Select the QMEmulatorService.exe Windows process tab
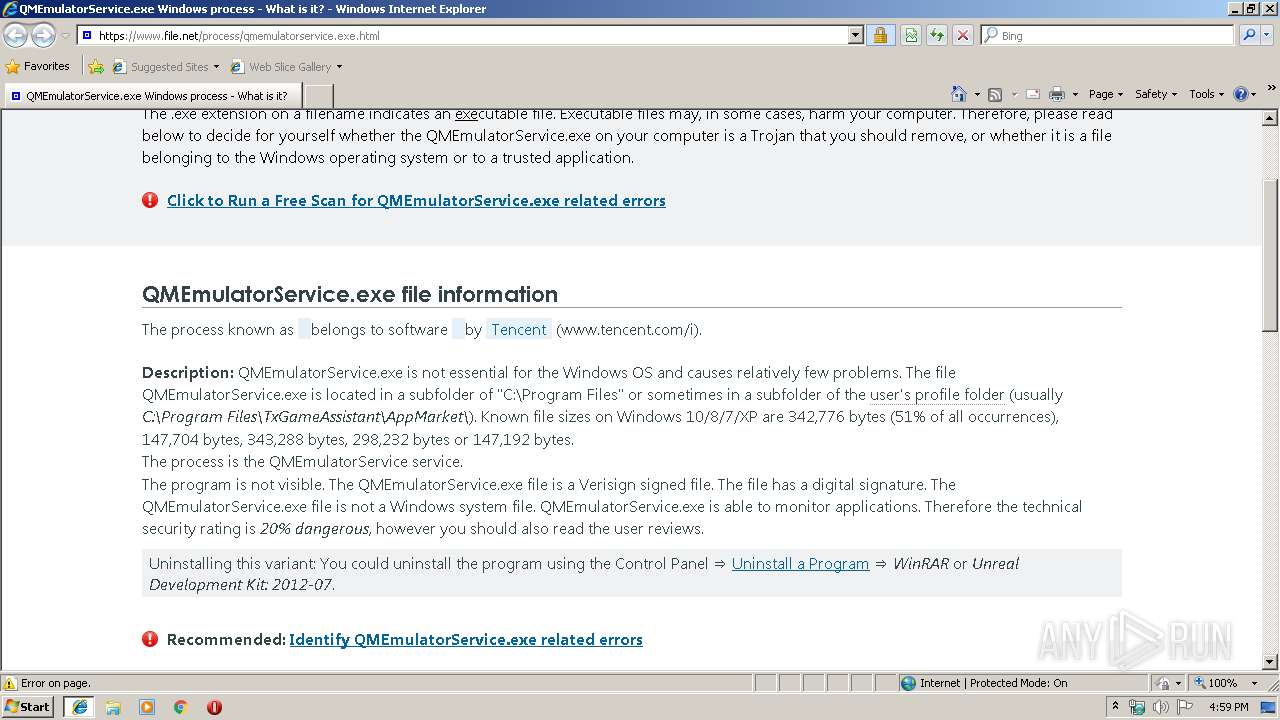Image resolution: width=1280 pixels, height=720 pixels. (x=155, y=95)
